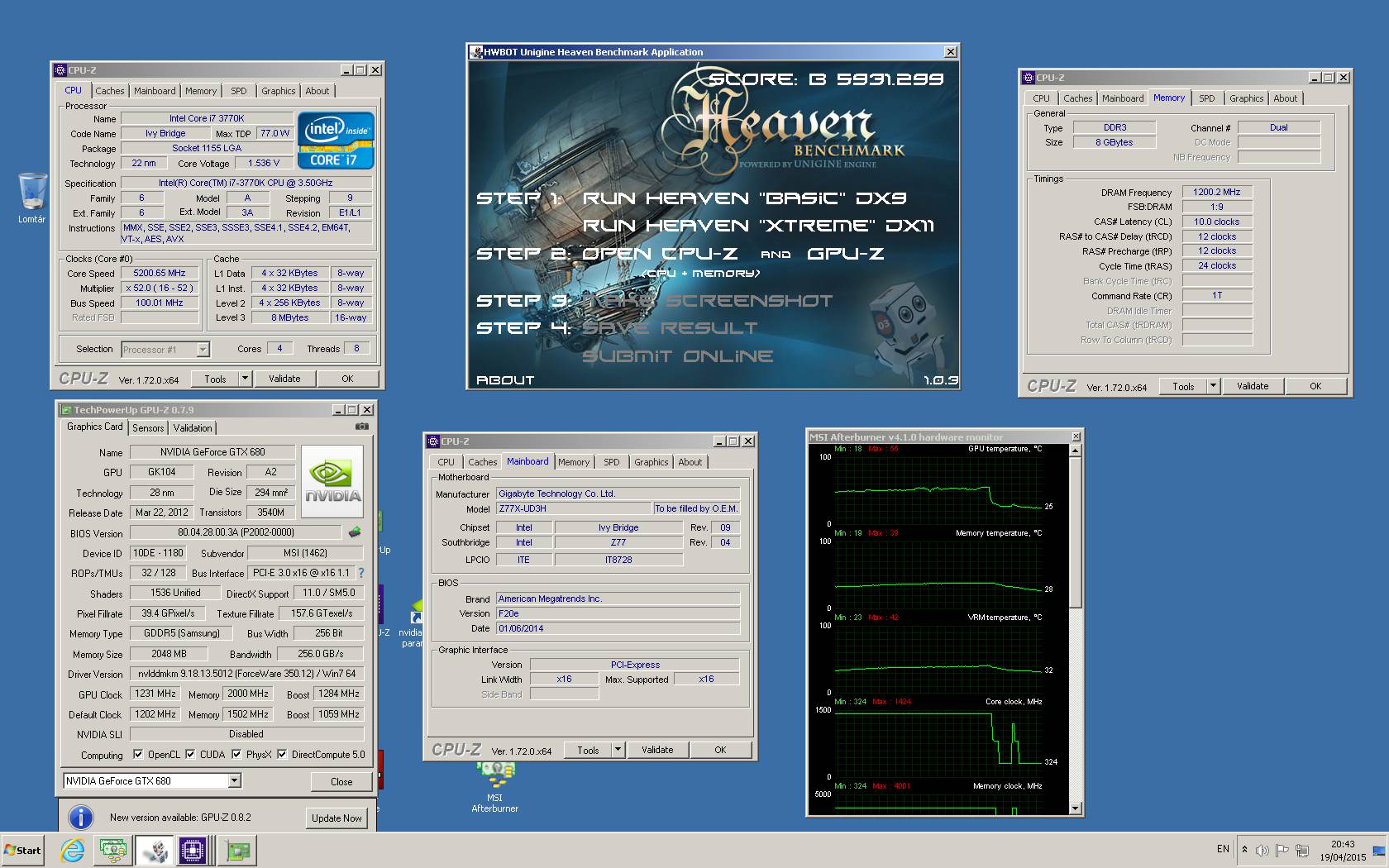Toggle the PhysX checkbox in GPU-Z

coord(237,754)
